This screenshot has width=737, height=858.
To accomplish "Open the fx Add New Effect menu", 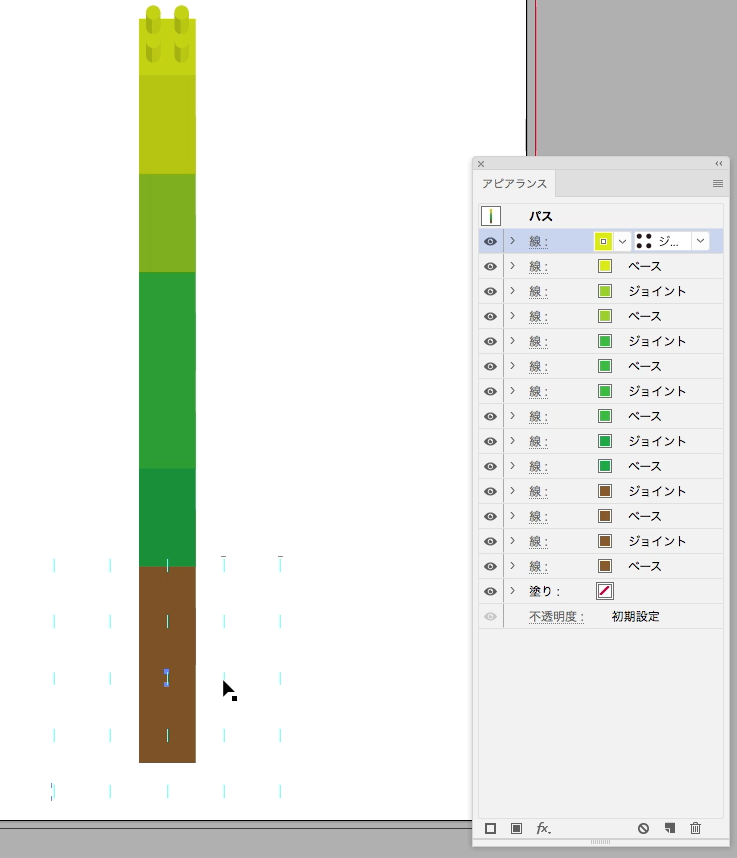I will coord(543,828).
